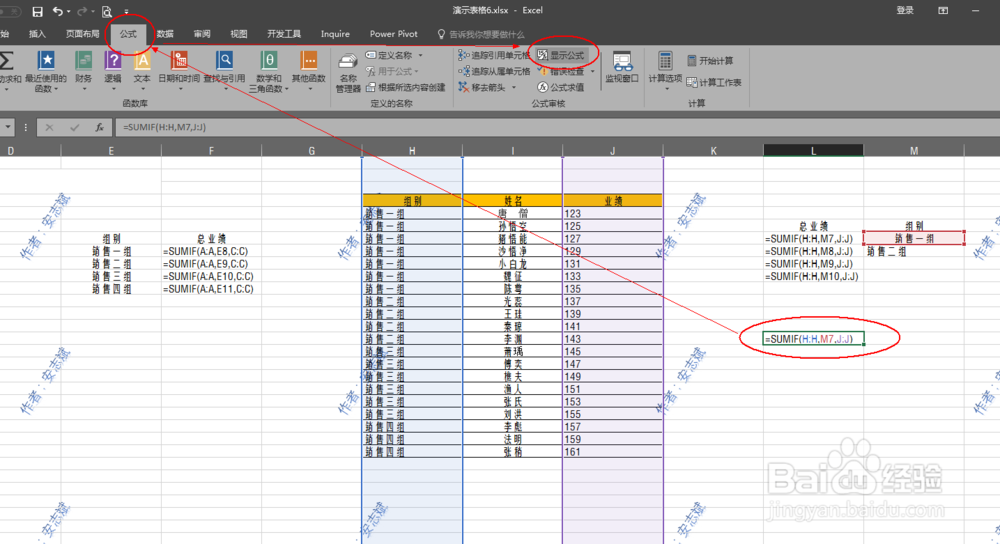Click 移去箭头 remove arrows
1000x544 pixels.
pyautogui.click(x=483, y=87)
